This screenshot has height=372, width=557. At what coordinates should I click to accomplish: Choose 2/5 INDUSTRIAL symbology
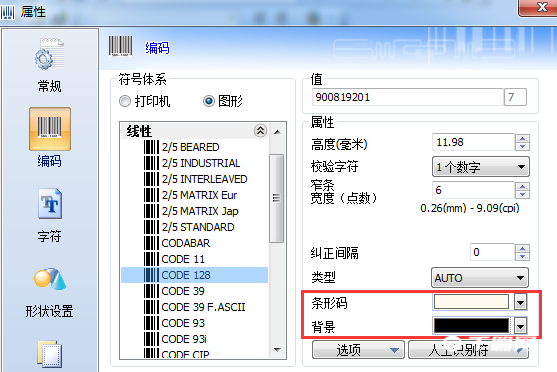click(x=201, y=163)
